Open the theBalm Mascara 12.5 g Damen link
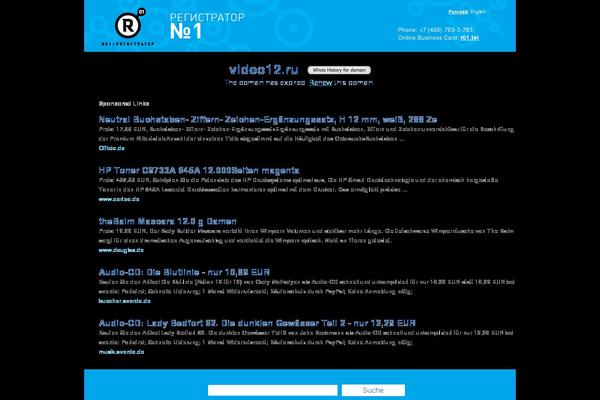600x400 pixels. tap(167, 221)
